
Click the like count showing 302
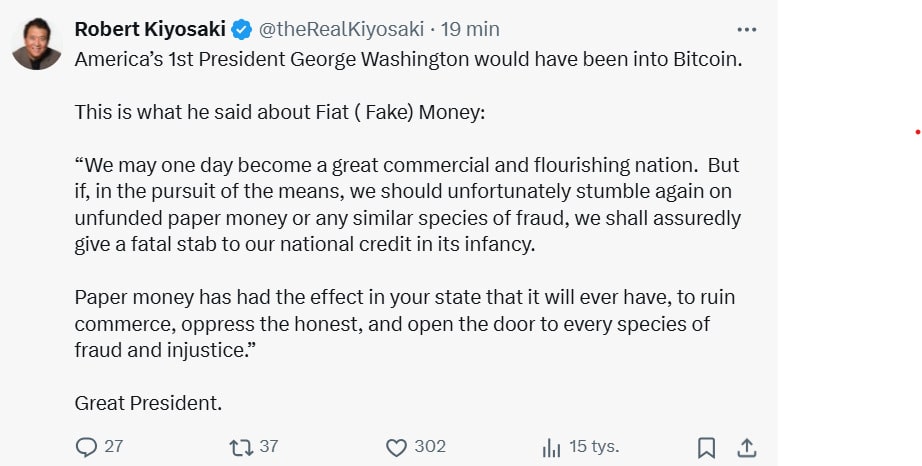point(430,447)
